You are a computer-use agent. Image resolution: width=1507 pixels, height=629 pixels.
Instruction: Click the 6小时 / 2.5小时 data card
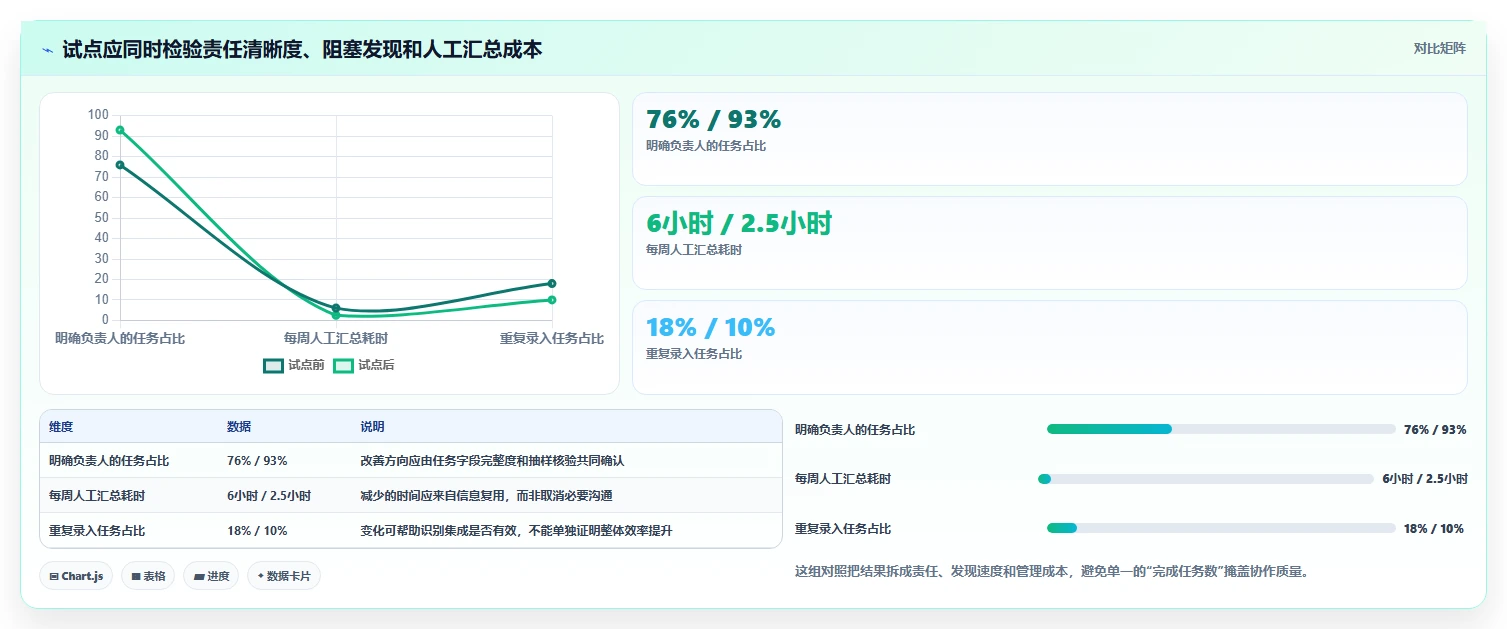pyautogui.click(x=1049, y=243)
